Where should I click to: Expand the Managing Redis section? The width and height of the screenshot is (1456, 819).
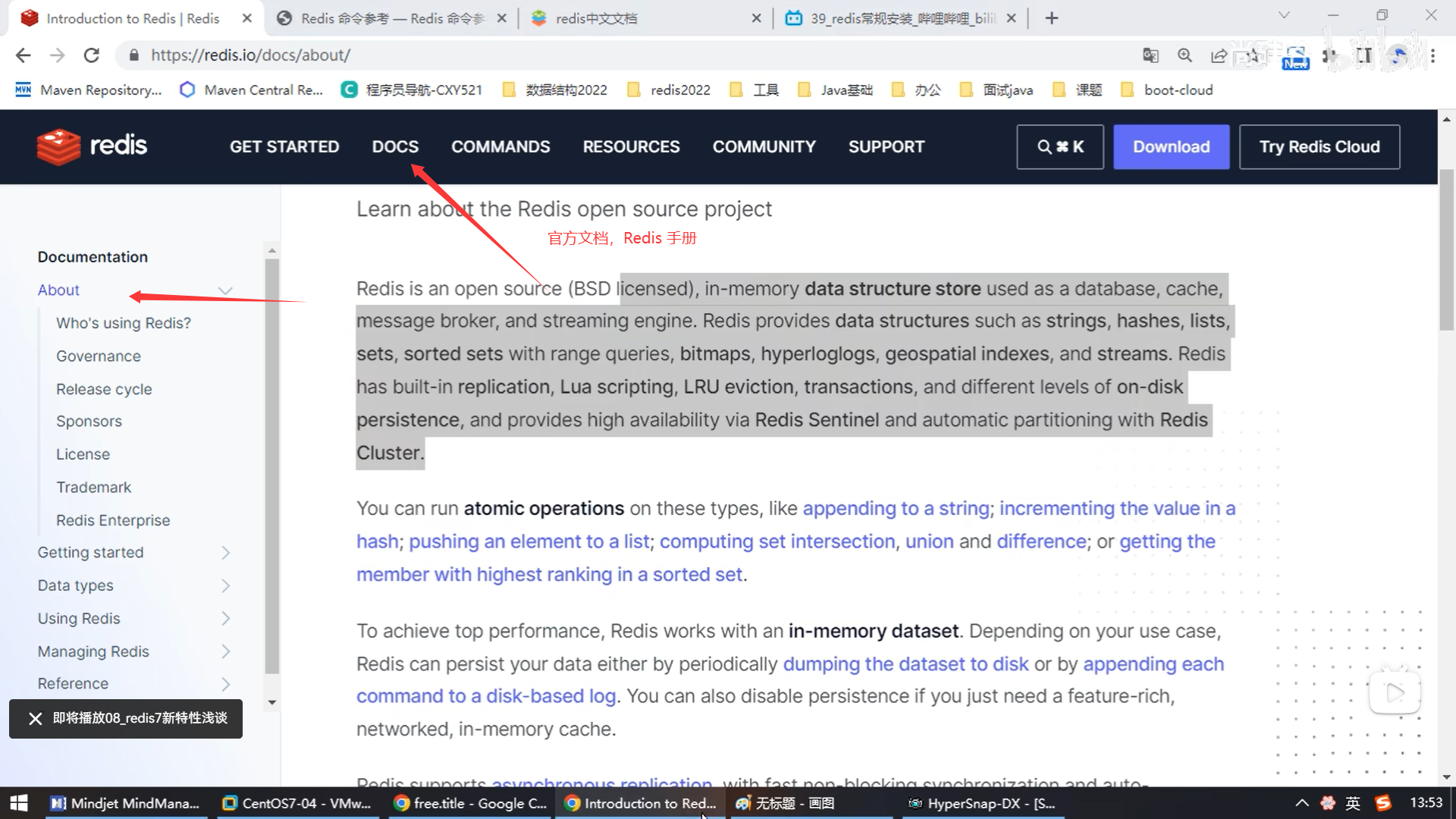(225, 651)
